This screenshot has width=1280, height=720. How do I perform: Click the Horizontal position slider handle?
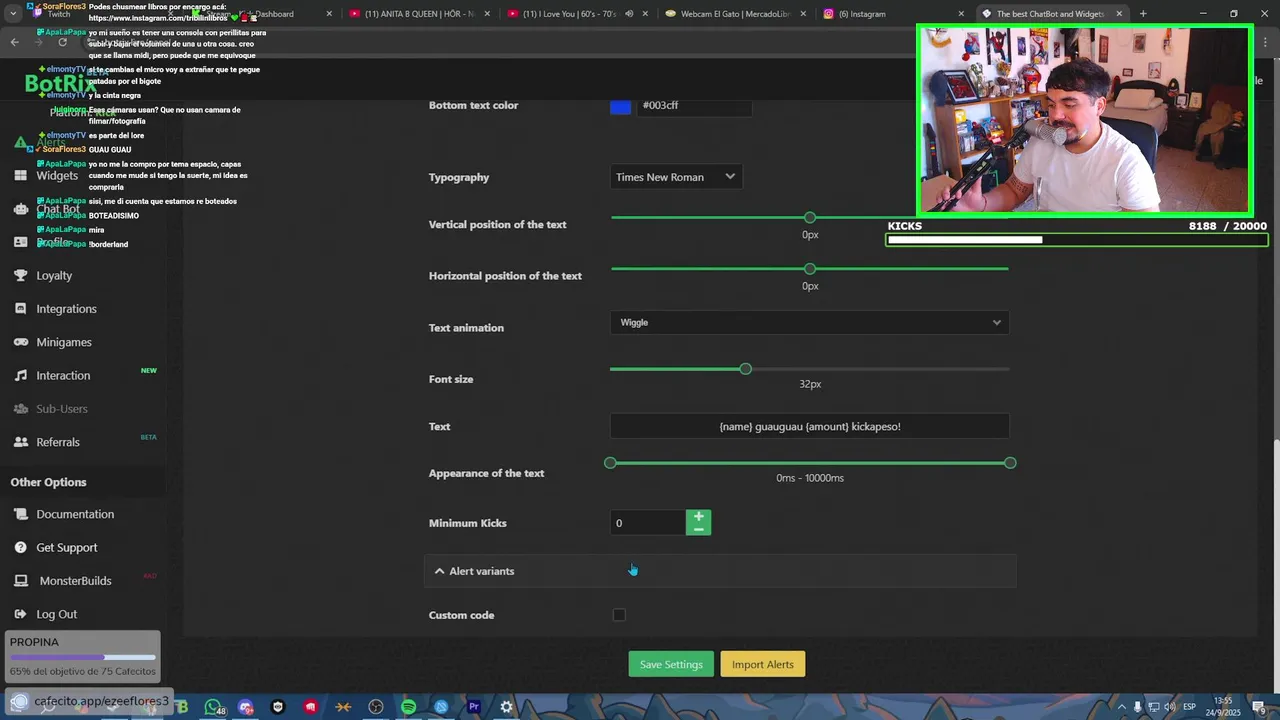pyautogui.click(x=810, y=269)
